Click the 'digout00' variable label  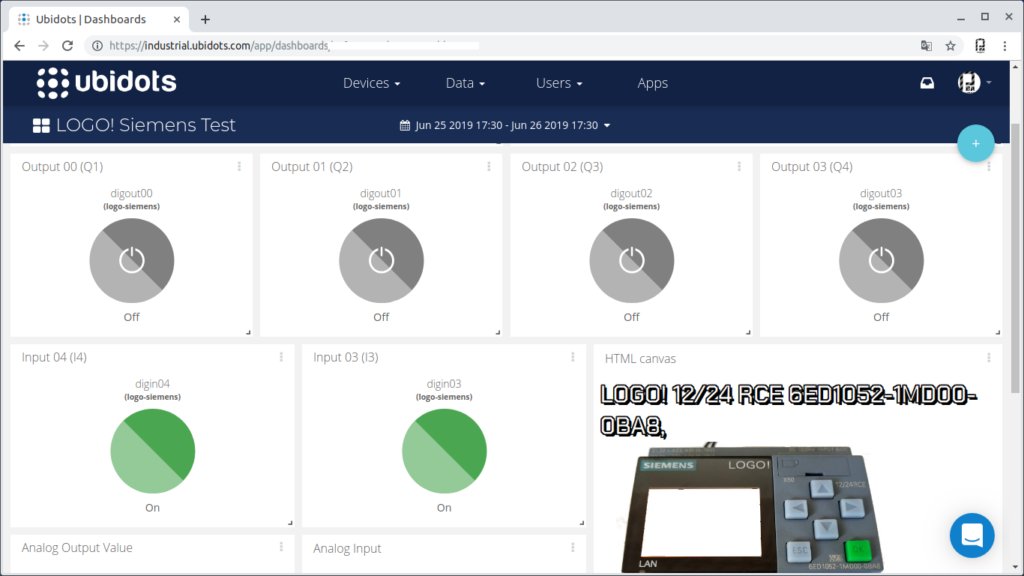point(131,193)
